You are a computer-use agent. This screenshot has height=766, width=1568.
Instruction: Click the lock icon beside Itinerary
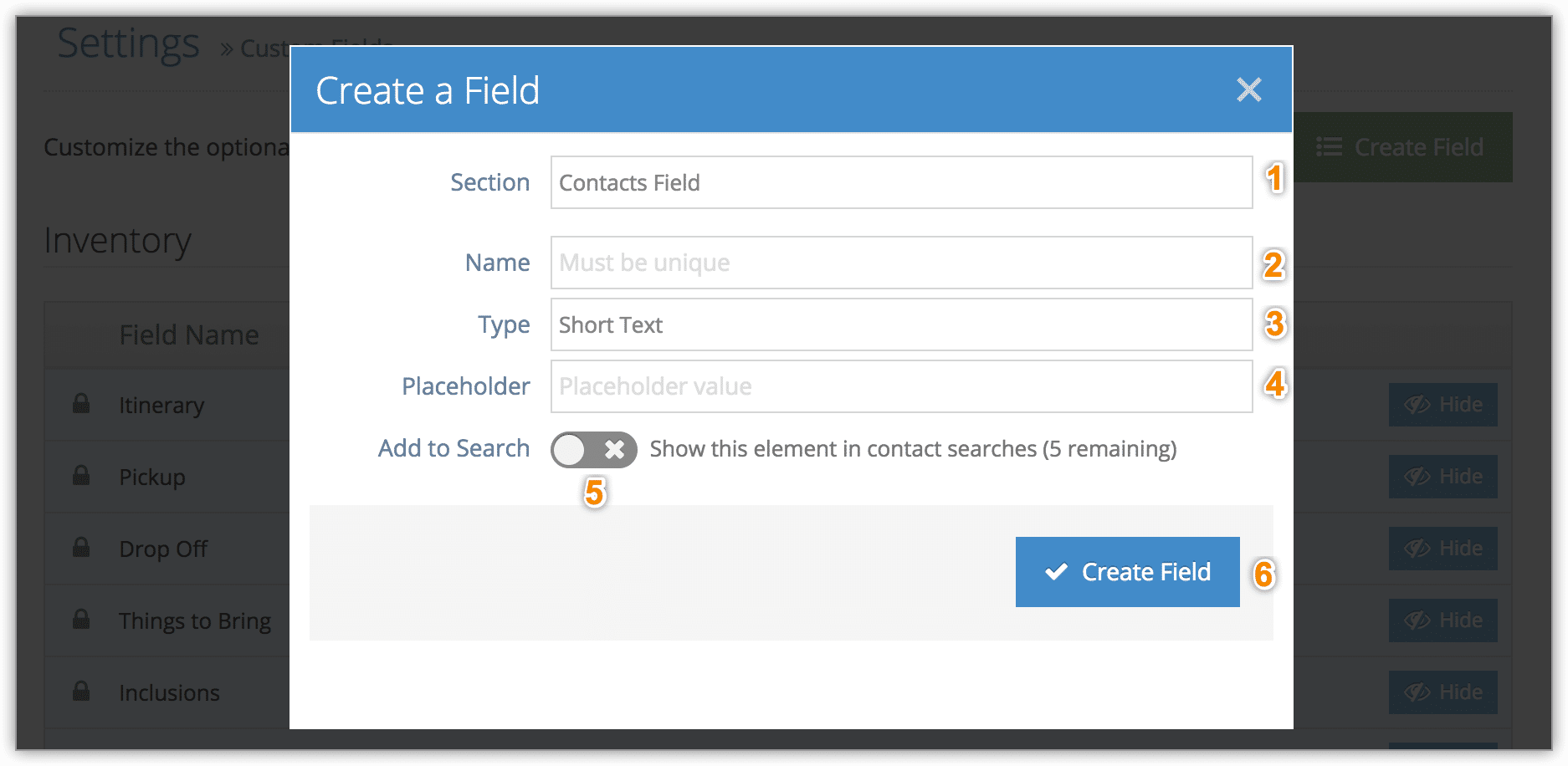[81, 403]
